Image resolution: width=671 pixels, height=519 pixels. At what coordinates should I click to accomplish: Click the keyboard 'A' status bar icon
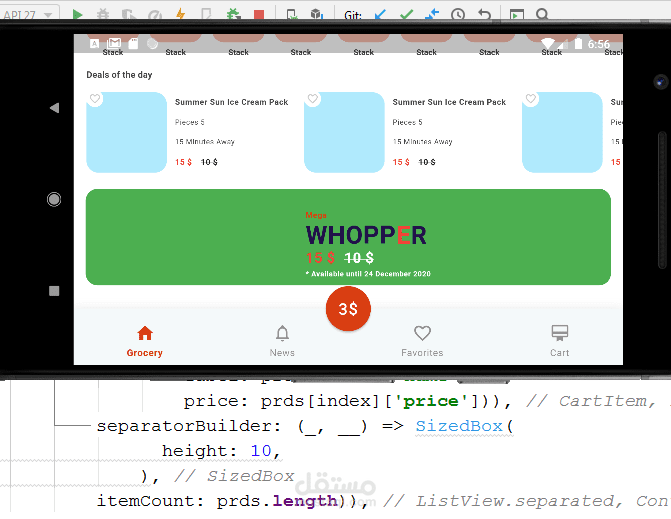[94, 44]
